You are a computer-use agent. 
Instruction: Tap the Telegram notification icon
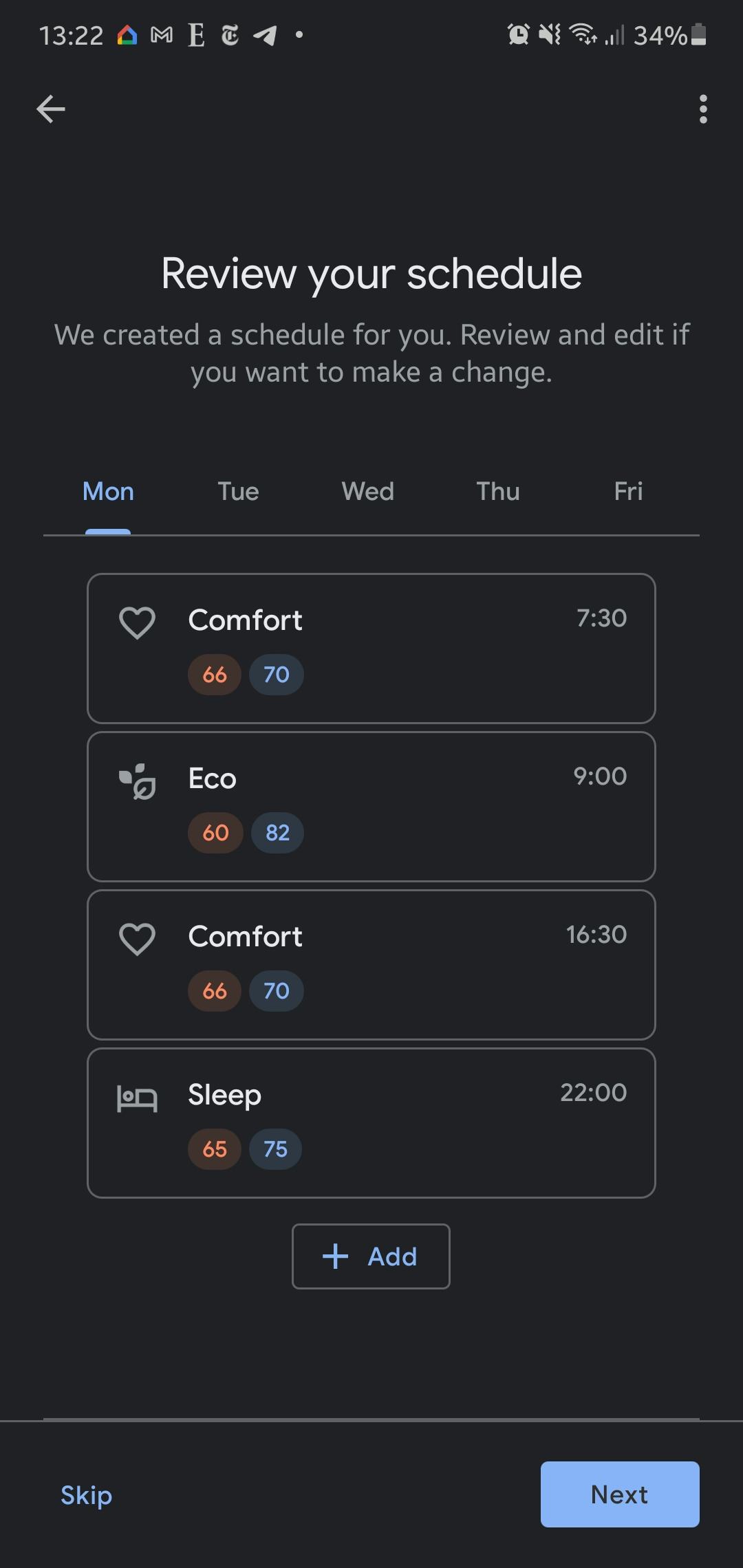(x=265, y=35)
